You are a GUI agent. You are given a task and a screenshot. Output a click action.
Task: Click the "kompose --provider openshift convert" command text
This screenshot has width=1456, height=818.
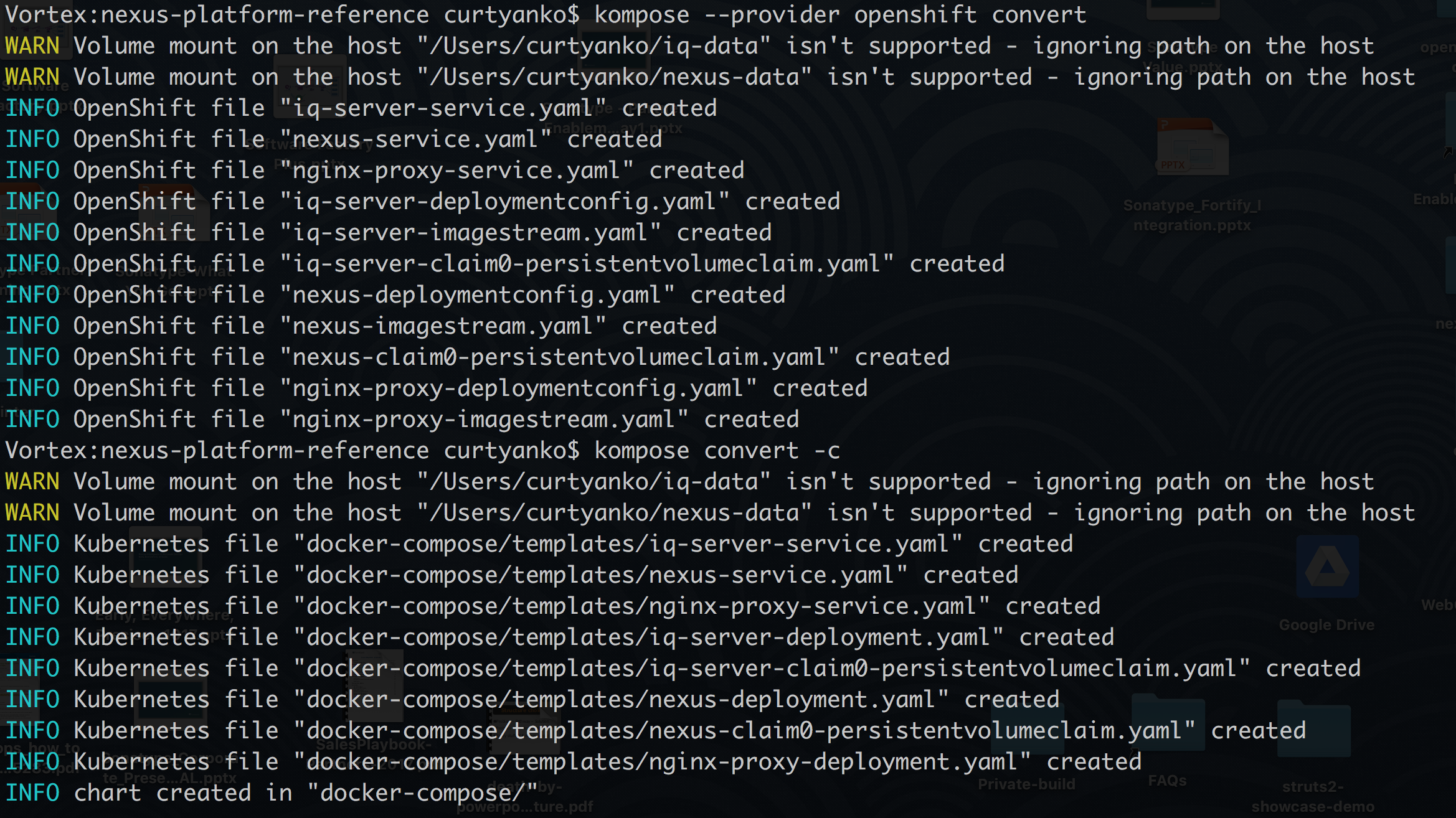840,15
